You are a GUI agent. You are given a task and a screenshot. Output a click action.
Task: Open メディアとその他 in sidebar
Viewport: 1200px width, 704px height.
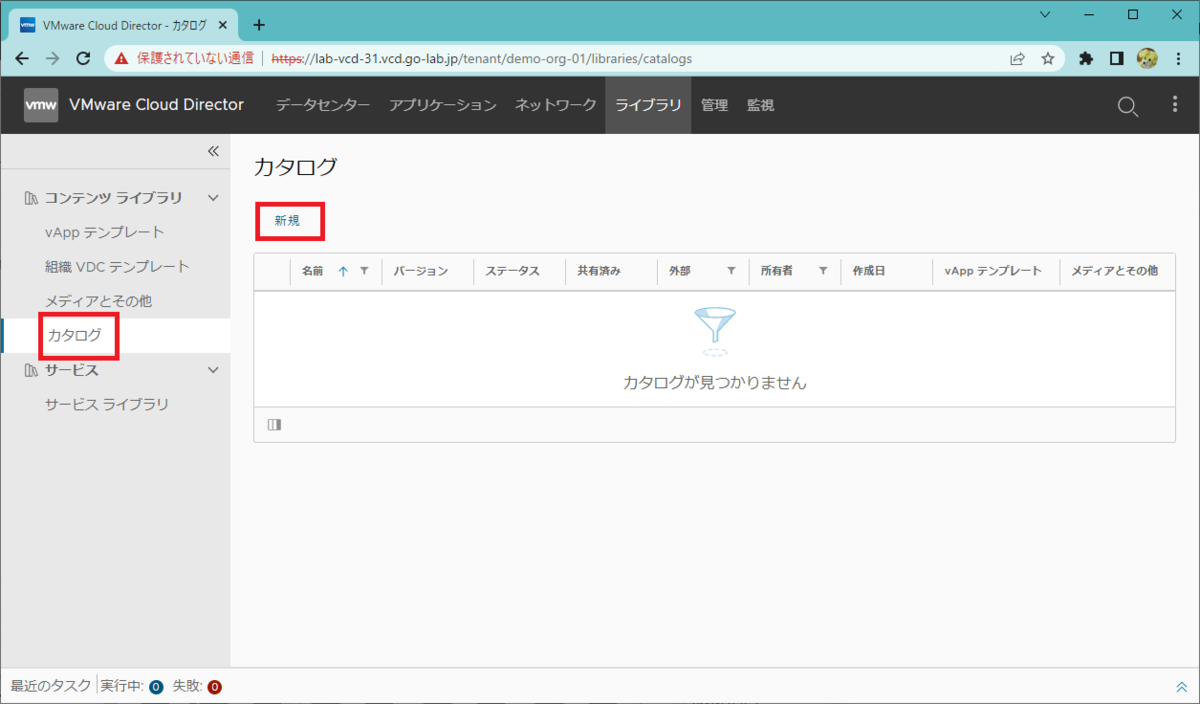[99, 301]
